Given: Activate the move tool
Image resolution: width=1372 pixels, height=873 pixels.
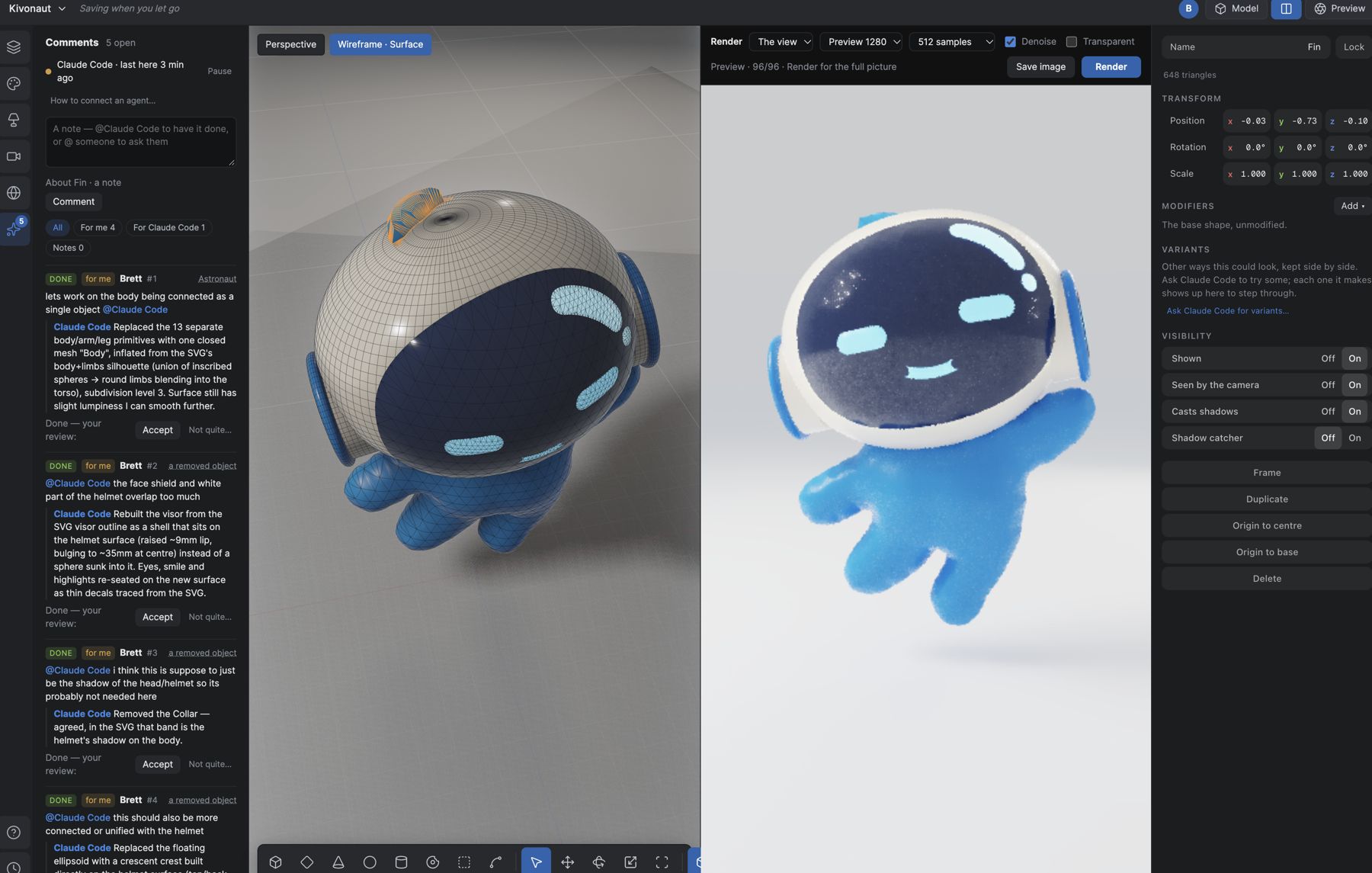Looking at the screenshot, I should click(568, 862).
